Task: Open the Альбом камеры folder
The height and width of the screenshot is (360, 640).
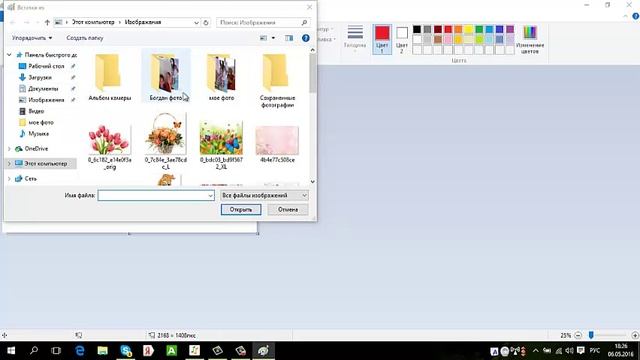Action: (x=109, y=78)
